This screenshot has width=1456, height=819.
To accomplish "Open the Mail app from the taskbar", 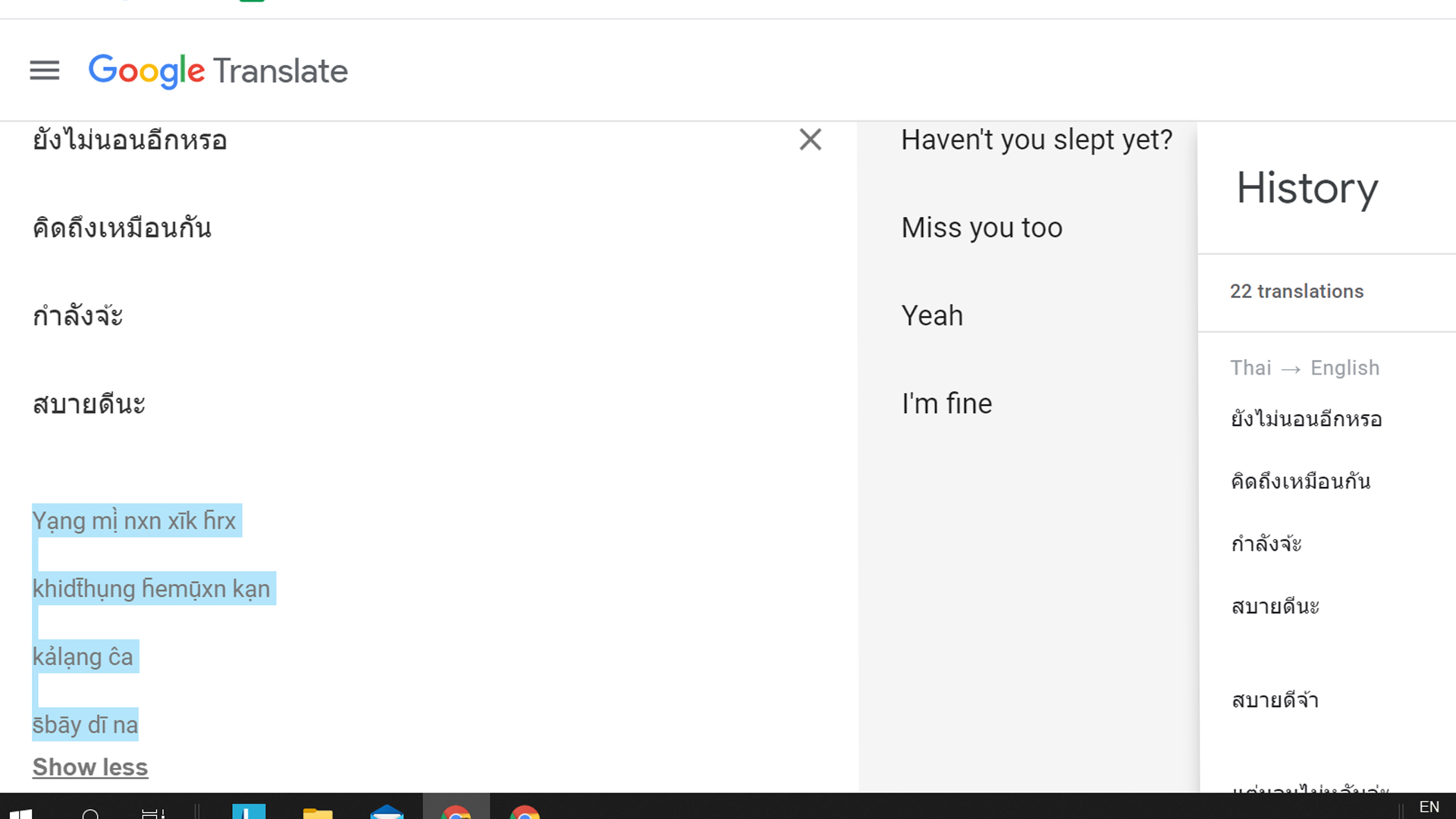I will (x=387, y=811).
